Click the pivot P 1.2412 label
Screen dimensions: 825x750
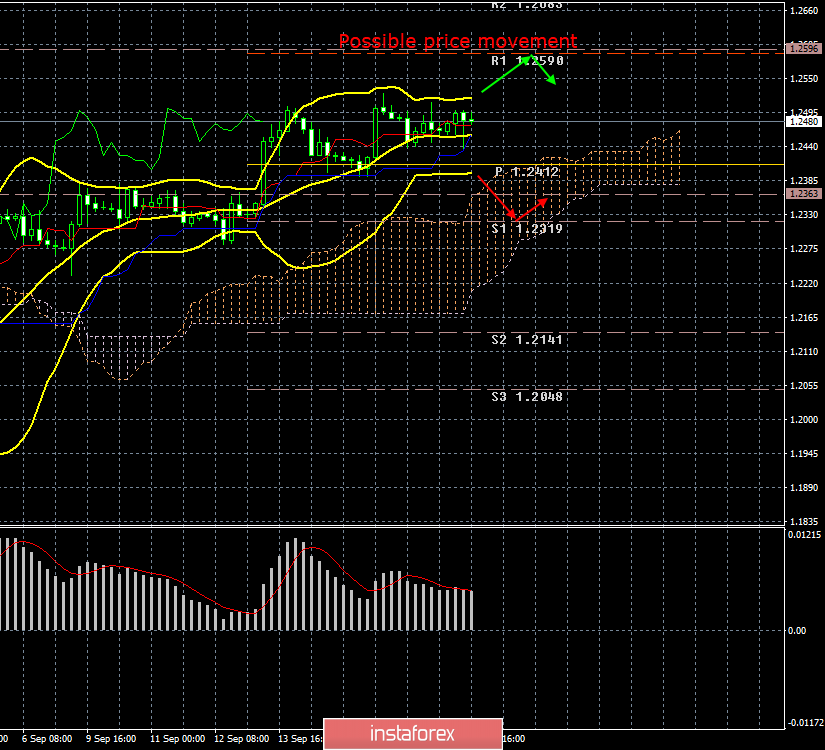[526, 172]
